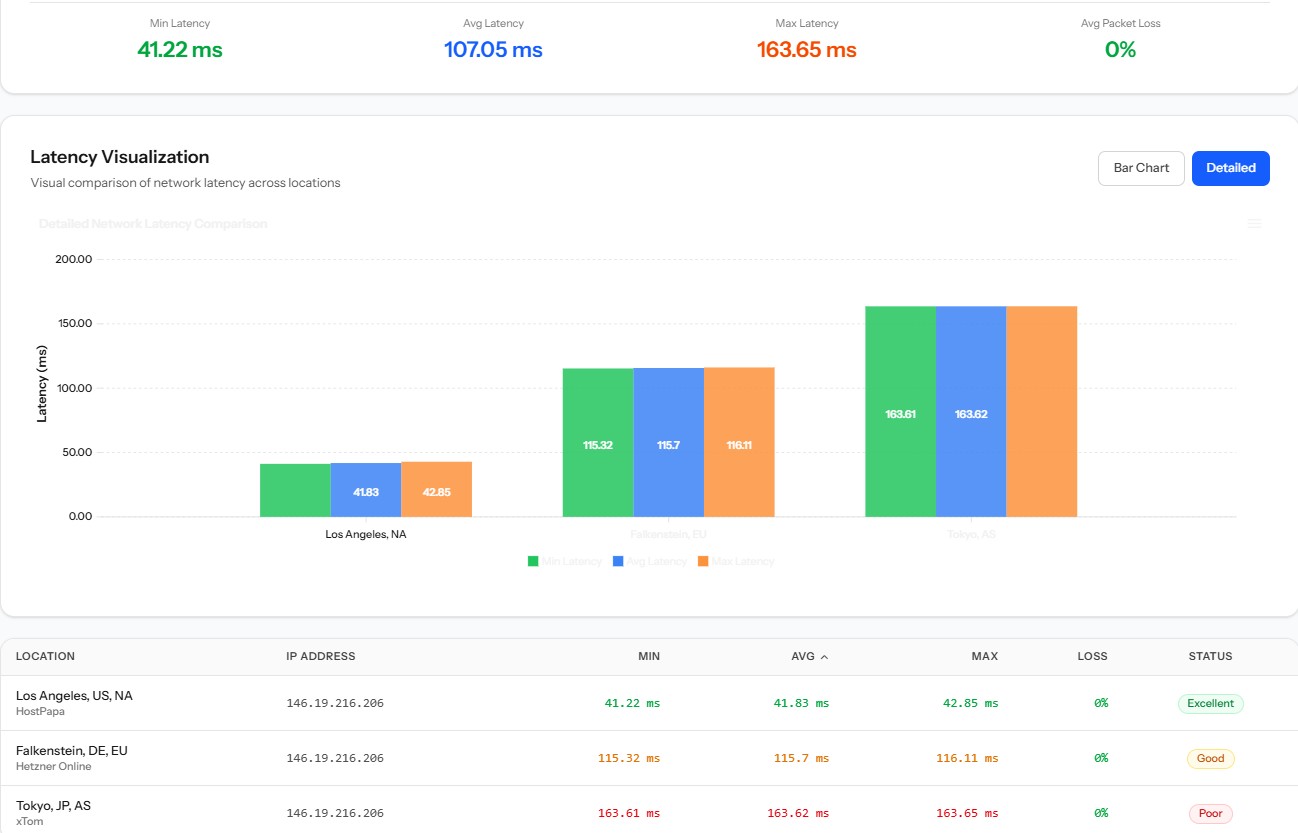The height and width of the screenshot is (833, 1298).
Task: Click the '41.22 ms' table min value
Action: pos(632,703)
